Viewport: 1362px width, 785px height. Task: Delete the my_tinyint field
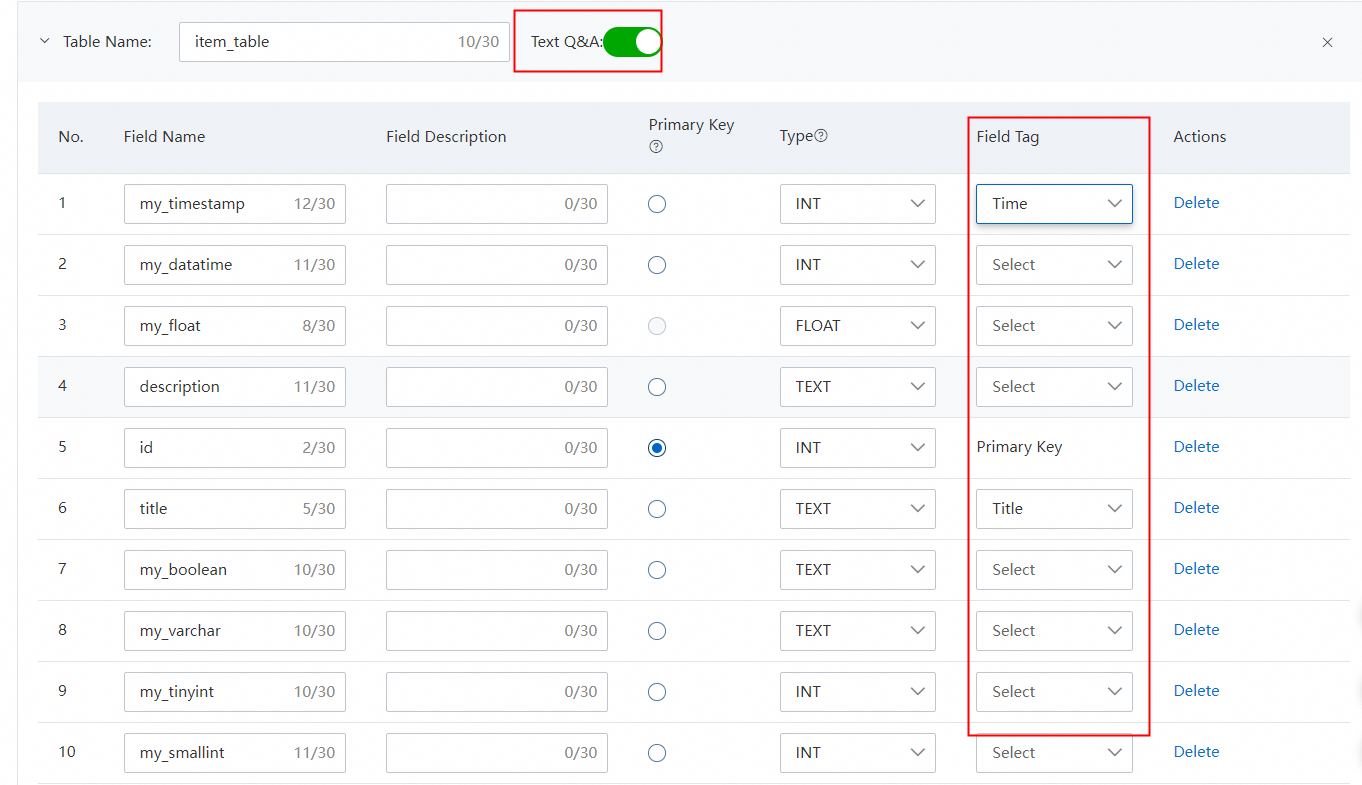pos(1196,691)
